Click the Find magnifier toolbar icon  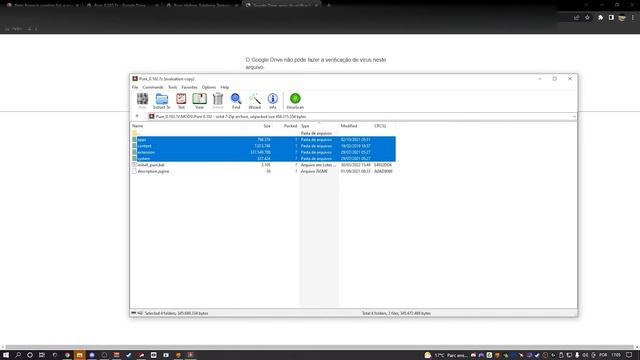[236, 101]
